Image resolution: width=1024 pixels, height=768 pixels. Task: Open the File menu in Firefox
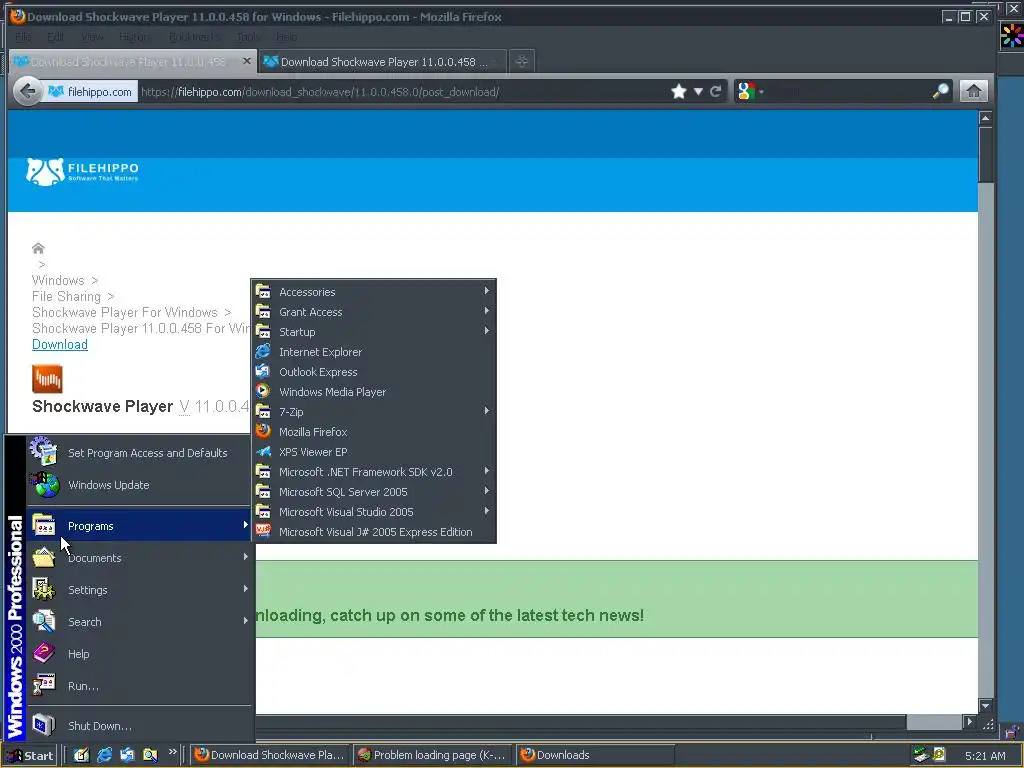pyautogui.click(x=24, y=37)
